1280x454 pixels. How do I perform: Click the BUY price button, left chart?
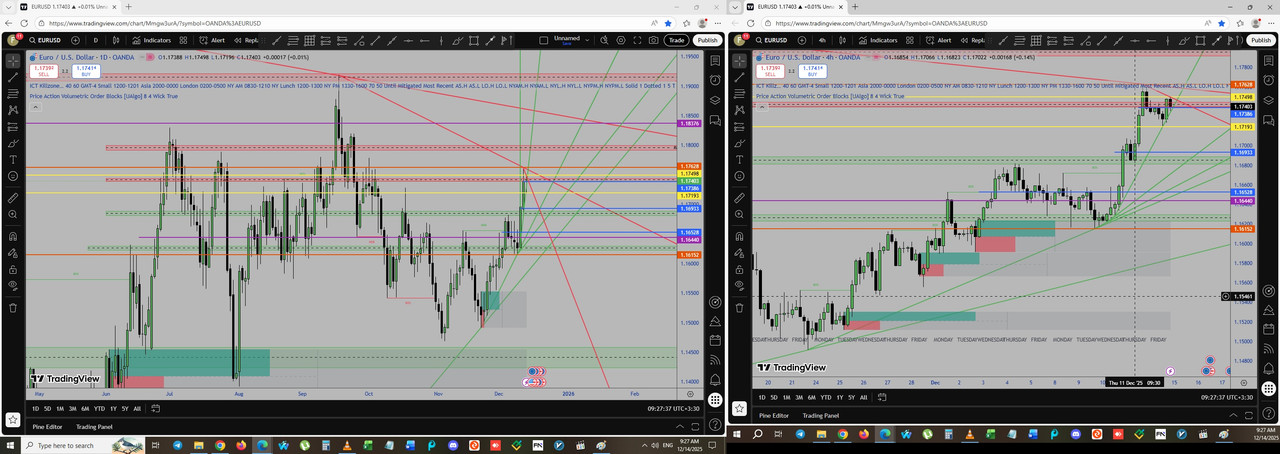pyautogui.click(x=86, y=71)
